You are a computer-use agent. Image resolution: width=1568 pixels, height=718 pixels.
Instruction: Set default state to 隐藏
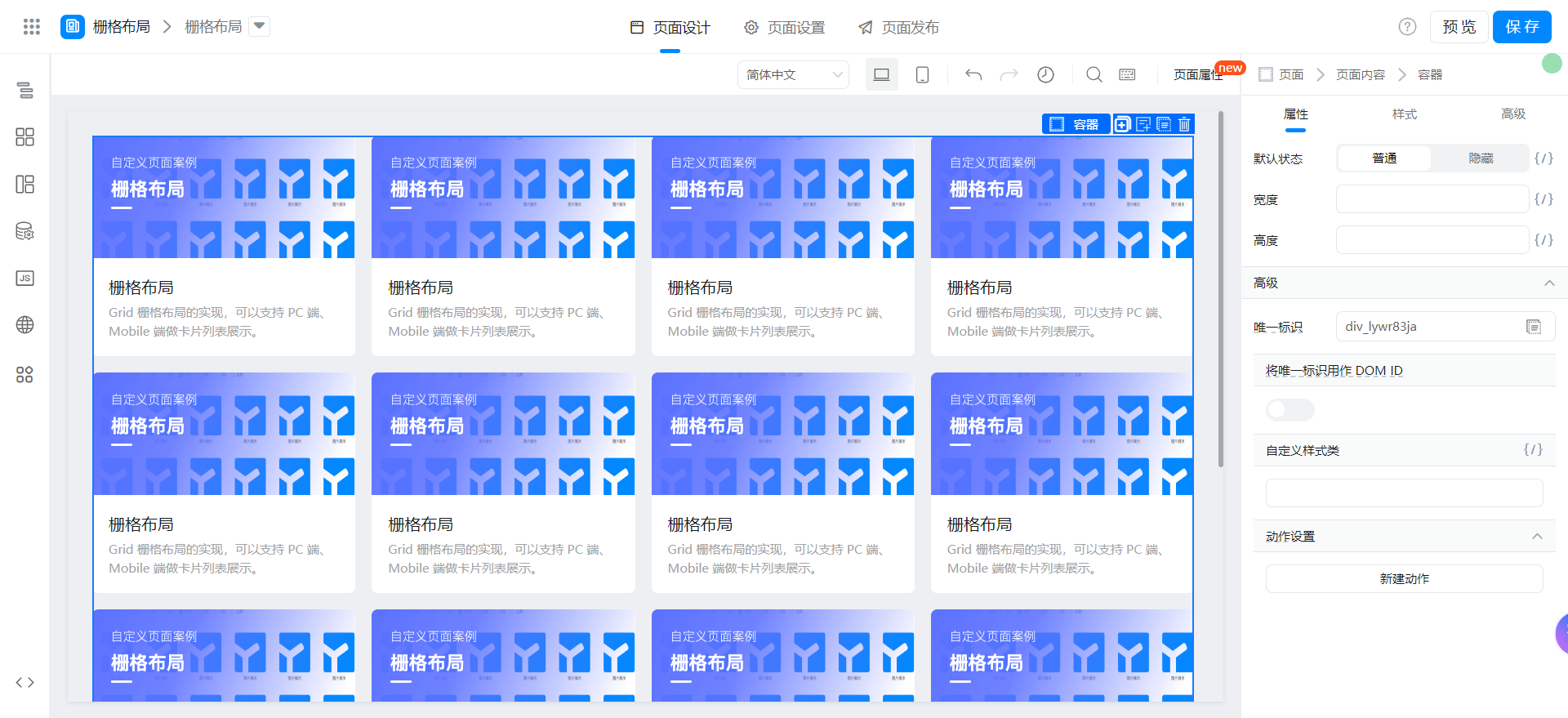[x=1481, y=158]
